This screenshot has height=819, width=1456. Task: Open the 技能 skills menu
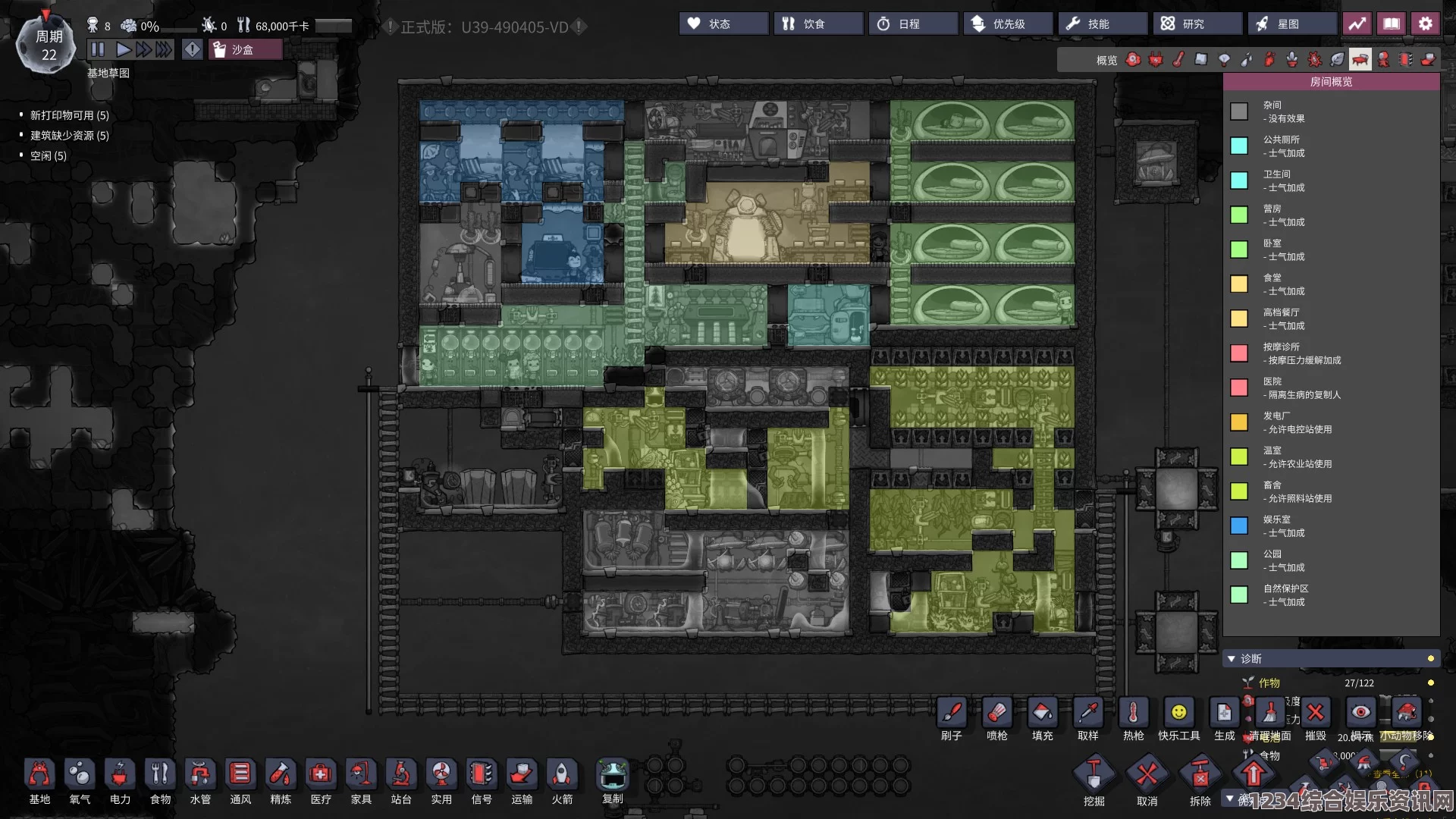(1103, 24)
